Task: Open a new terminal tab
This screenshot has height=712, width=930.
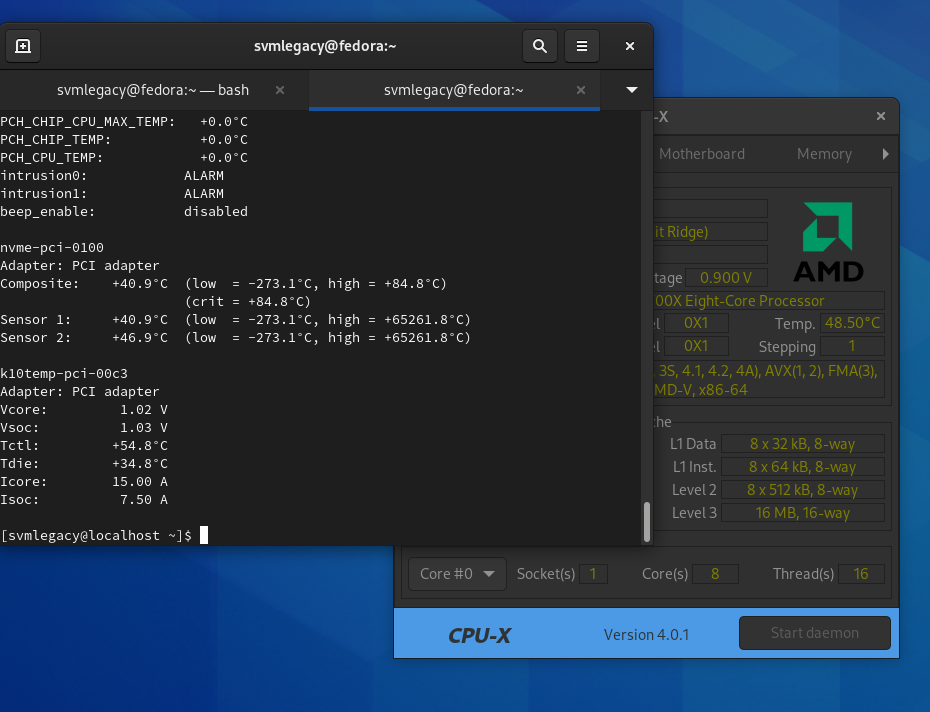Action: point(23,45)
